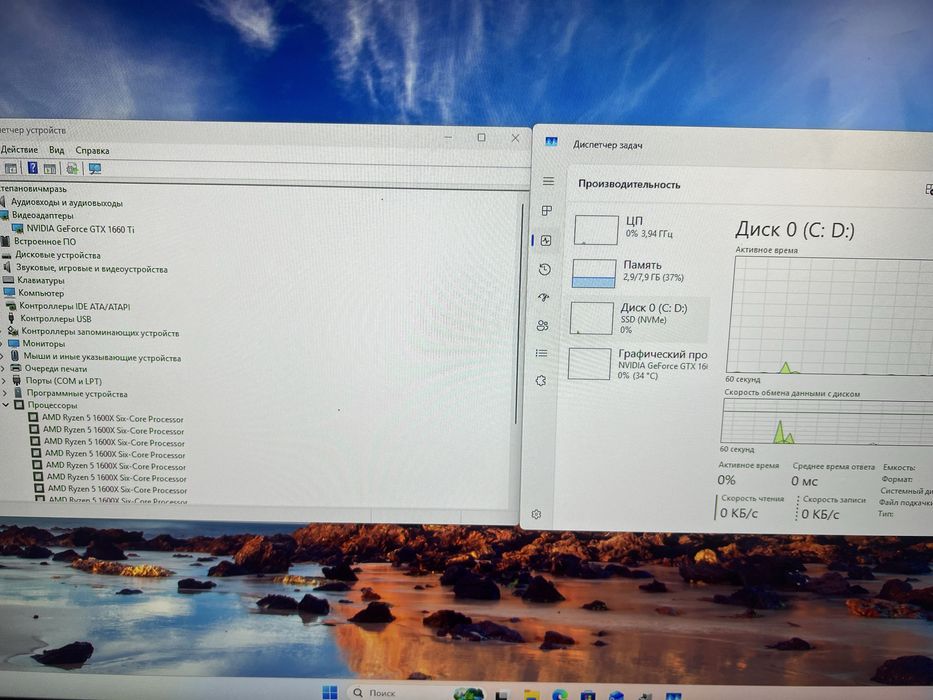This screenshot has height=700, width=933.
Task: Select the ЦП performance entry
Action: tap(641, 229)
